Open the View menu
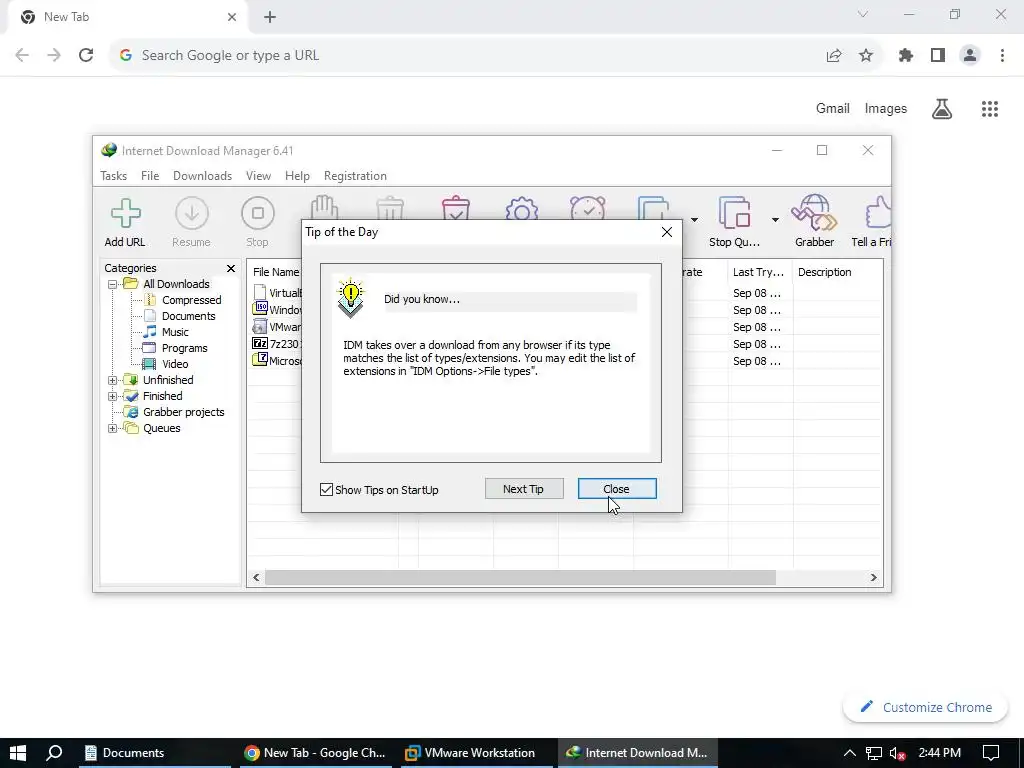This screenshot has height=768, width=1024. [258, 176]
